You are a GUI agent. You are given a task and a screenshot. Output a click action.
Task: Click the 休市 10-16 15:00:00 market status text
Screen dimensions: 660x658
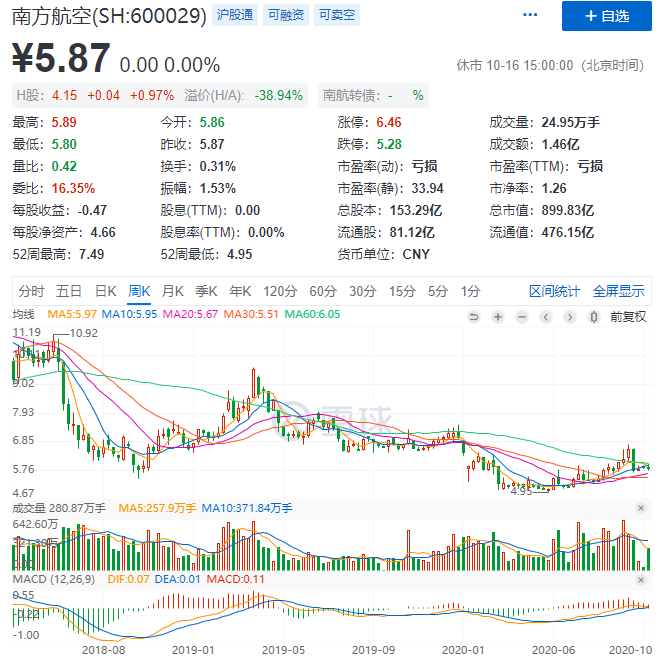pyautogui.click(x=551, y=66)
